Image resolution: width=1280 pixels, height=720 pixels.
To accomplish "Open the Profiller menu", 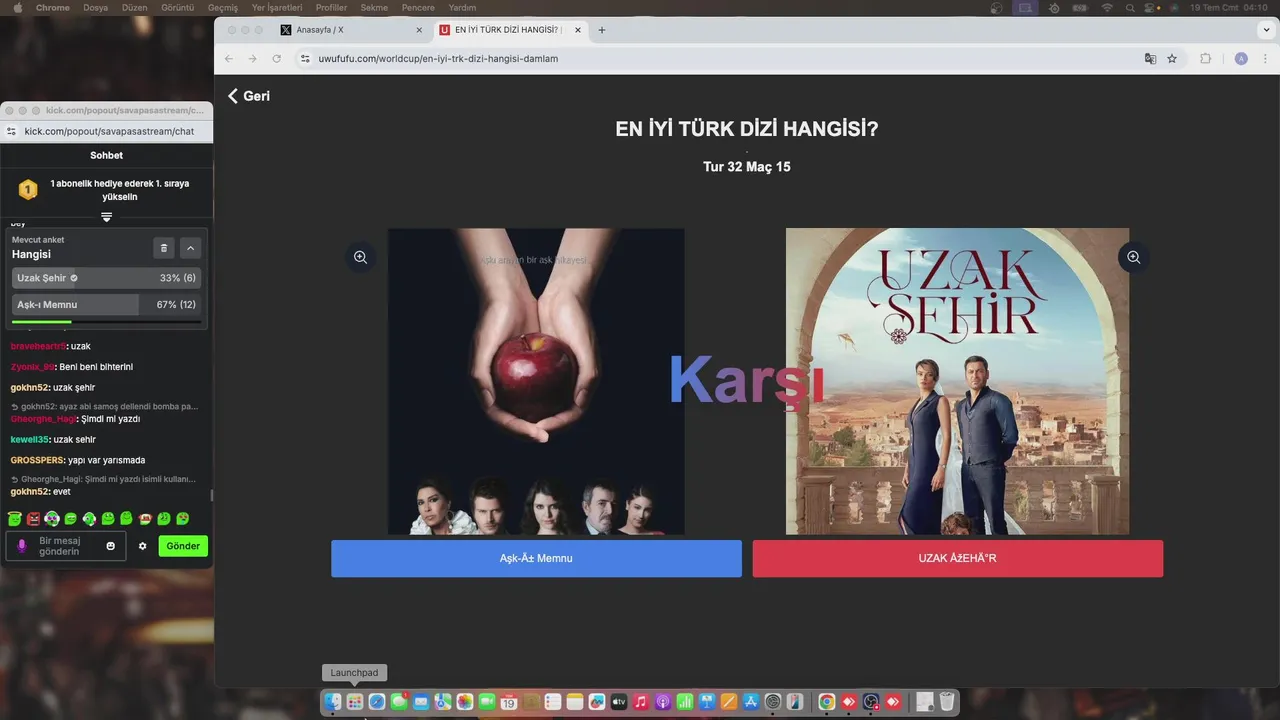I will pyautogui.click(x=332, y=7).
